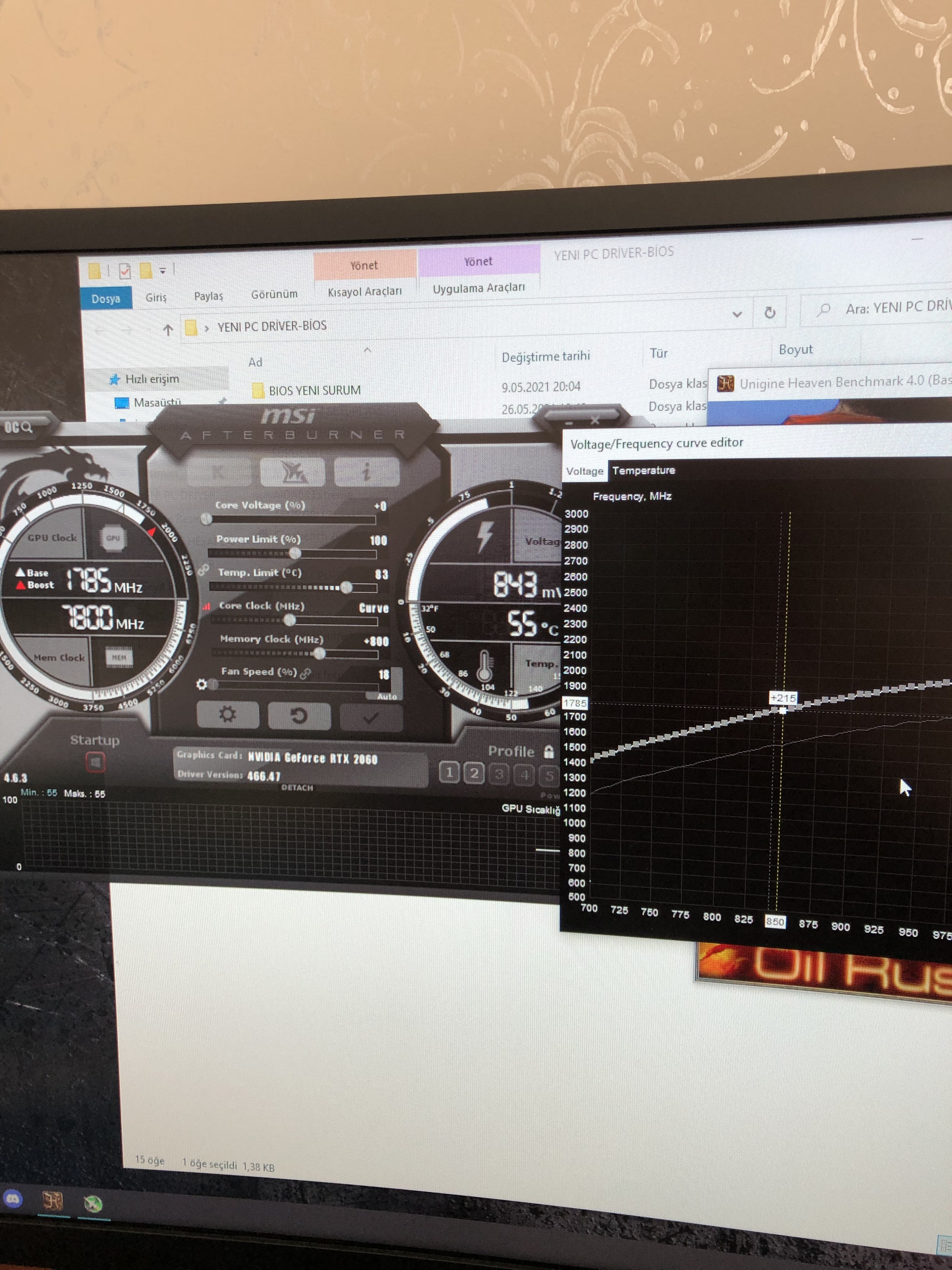Open Discord from the taskbar
Image resolution: width=952 pixels, height=1270 pixels.
pyautogui.click(x=13, y=1198)
